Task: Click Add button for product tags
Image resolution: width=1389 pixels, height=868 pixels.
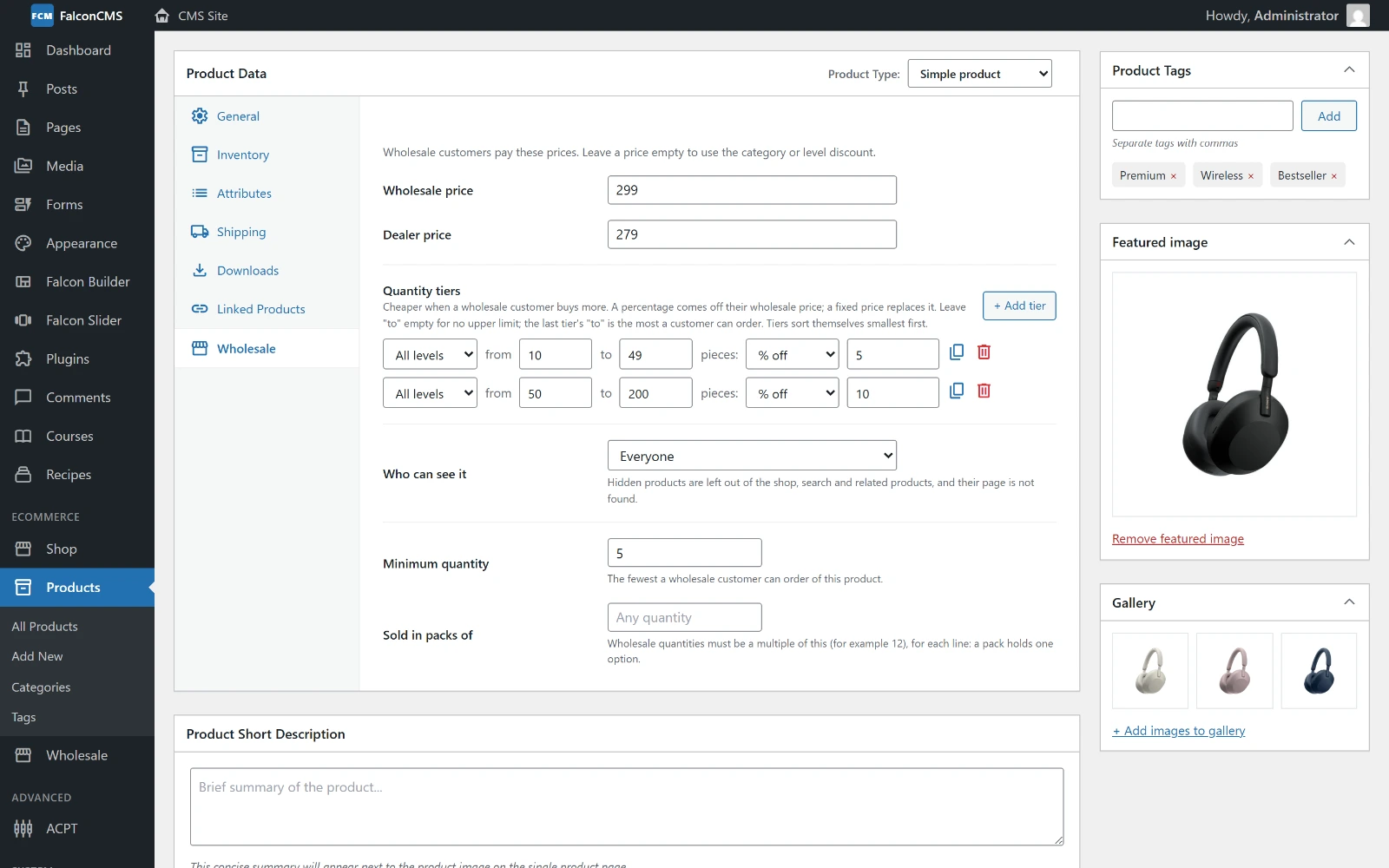Action: (x=1328, y=116)
